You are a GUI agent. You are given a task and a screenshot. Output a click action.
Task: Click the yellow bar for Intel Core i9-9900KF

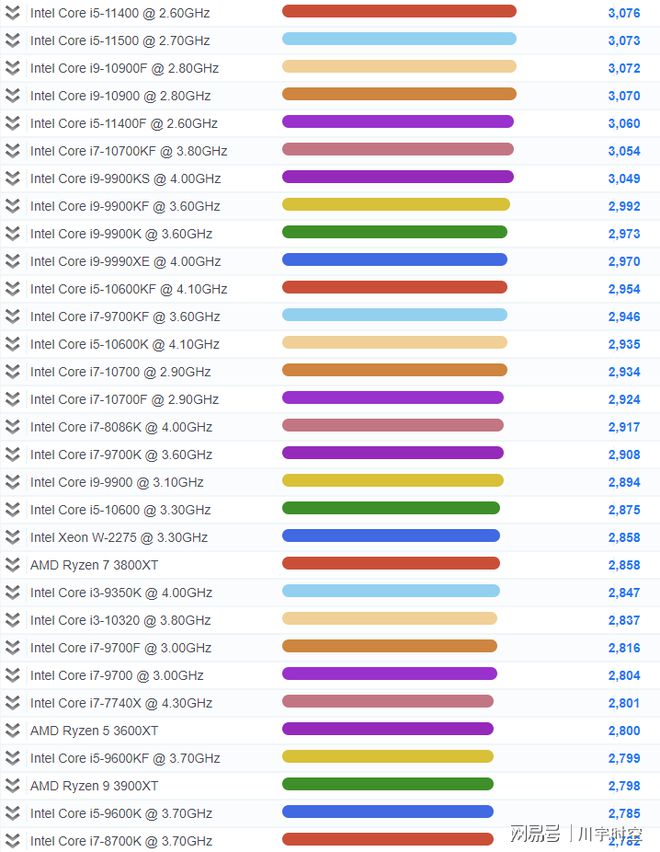[x=395, y=205]
